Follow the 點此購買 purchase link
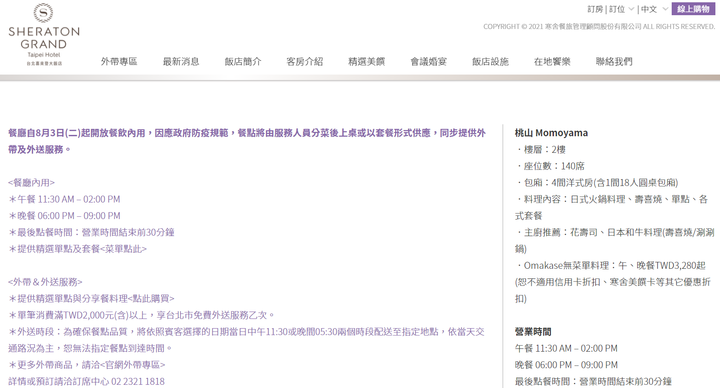Image resolution: width=720 pixels, height=388 pixels. coord(151,298)
